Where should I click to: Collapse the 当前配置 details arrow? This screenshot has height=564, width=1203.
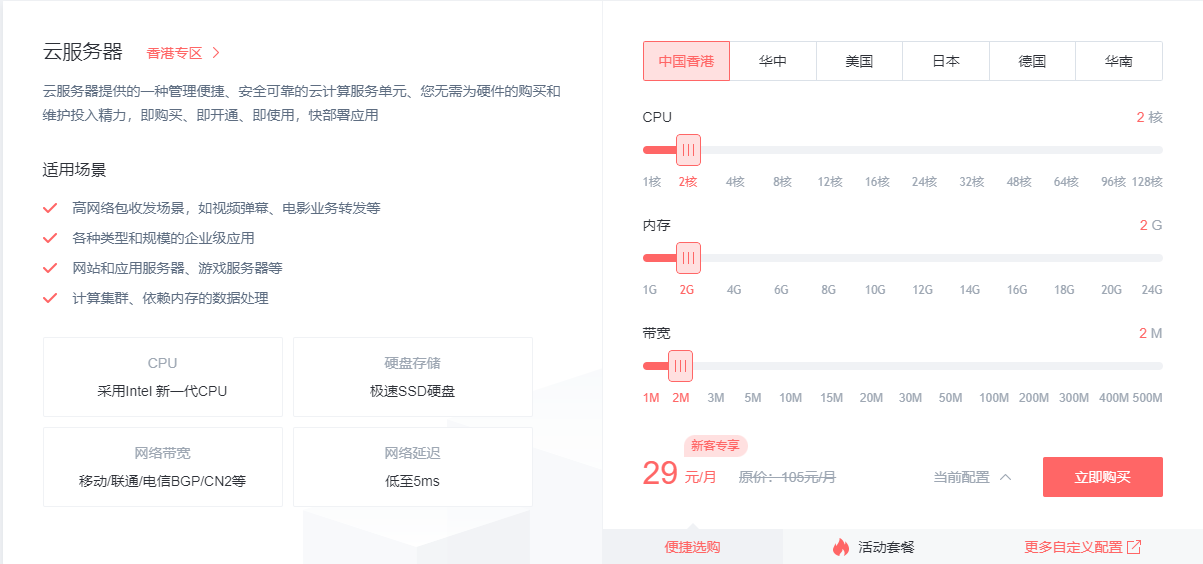[x=1006, y=477]
